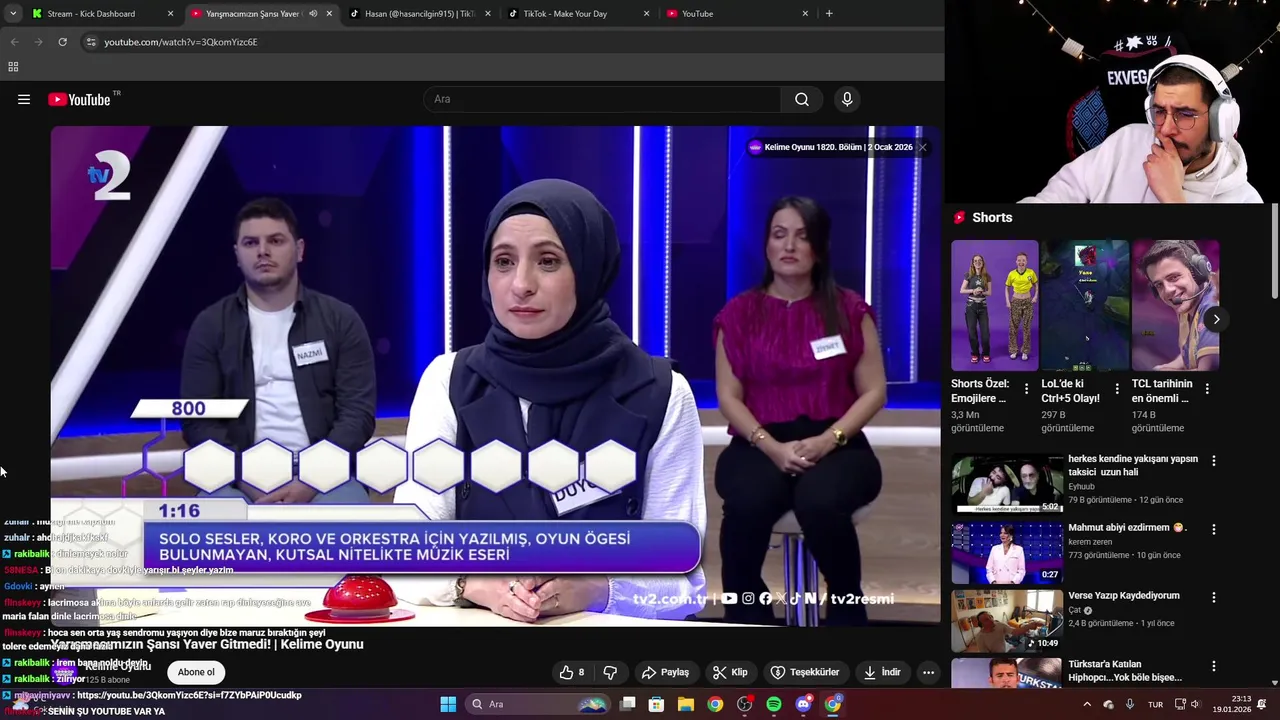Image resolution: width=1280 pixels, height=720 pixels.
Task: Click the Windows taskbar search box
Action: (538, 704)
